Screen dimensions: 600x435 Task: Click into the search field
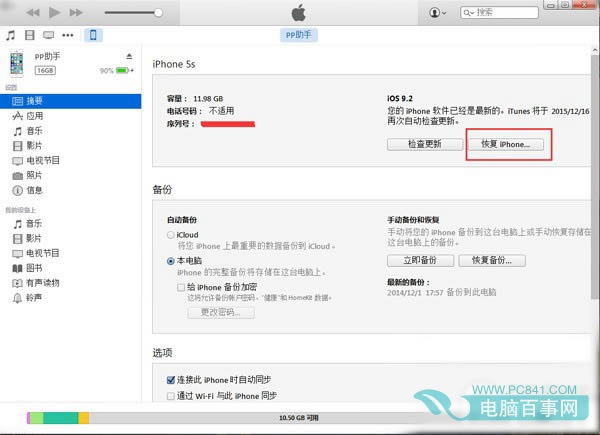(499, 13)
